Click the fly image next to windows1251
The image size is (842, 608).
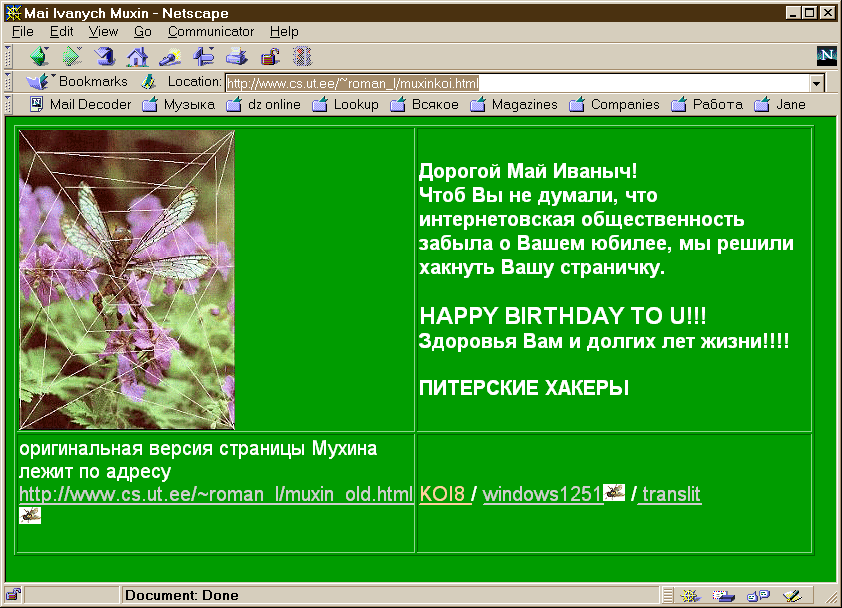[x=614, y=492]
